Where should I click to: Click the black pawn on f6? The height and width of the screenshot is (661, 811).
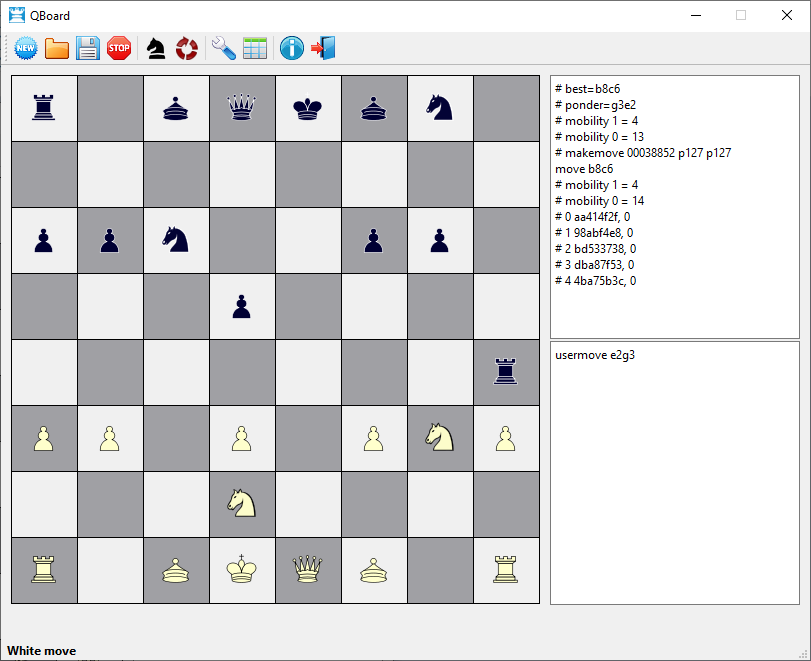pos(373,241)
